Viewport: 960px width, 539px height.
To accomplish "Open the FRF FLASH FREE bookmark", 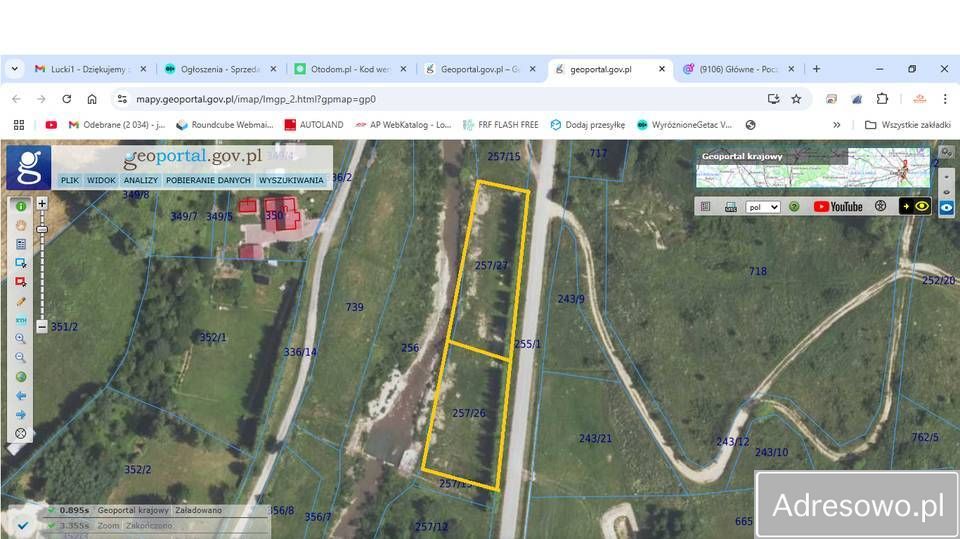I will (501, 125).
